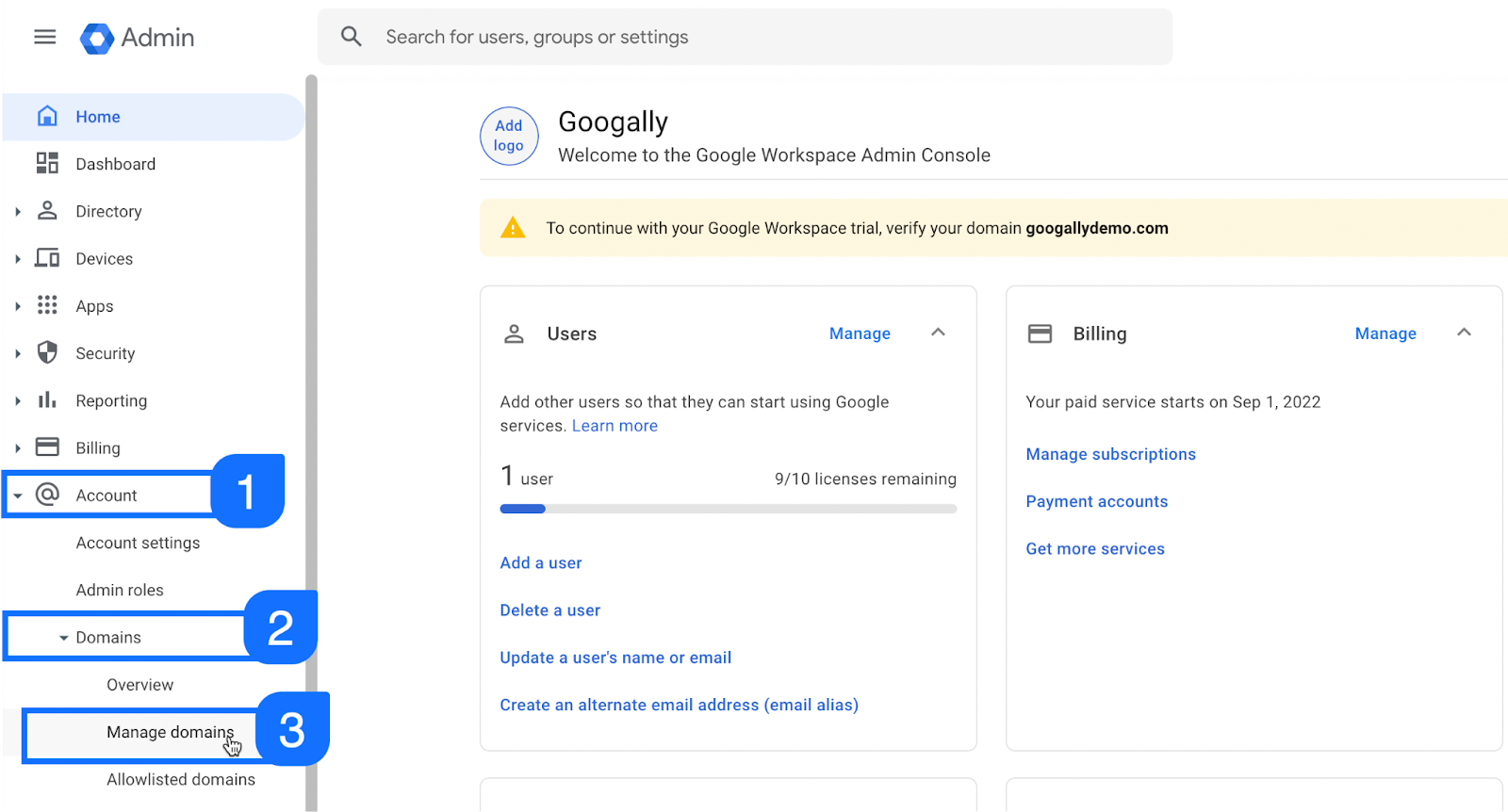
Task: Click the Dashboard grid icon
Action: pyautogui.click(x=47, y=163)
